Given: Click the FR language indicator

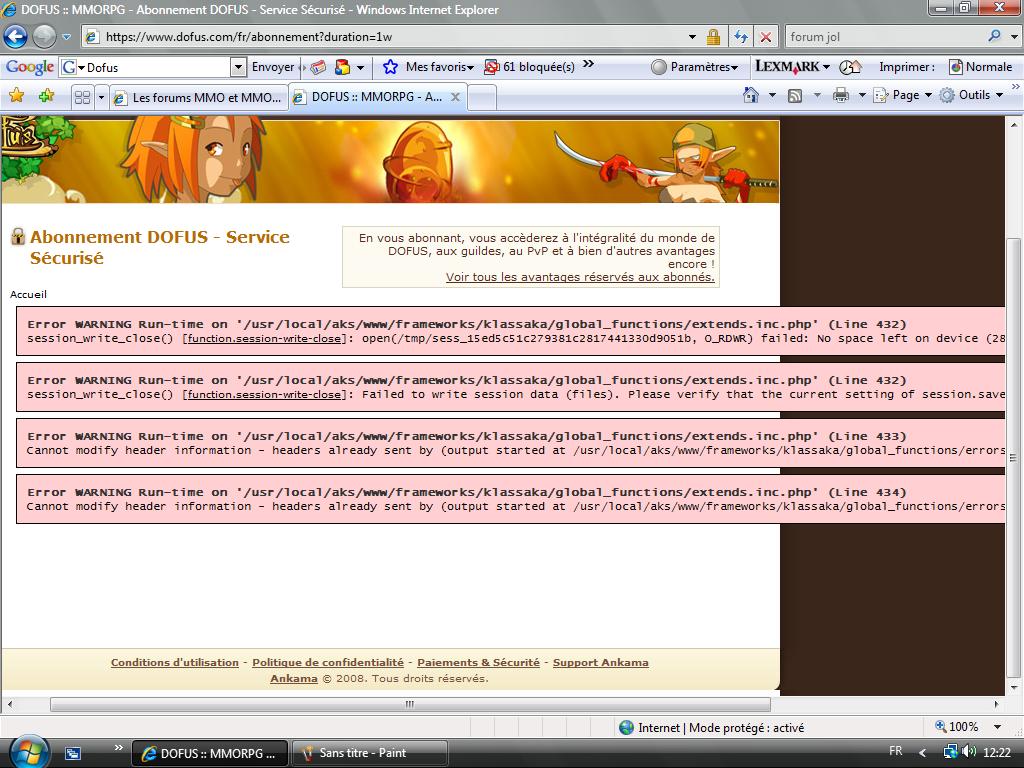Looking at the screenshot, I should tap(896, 751).
